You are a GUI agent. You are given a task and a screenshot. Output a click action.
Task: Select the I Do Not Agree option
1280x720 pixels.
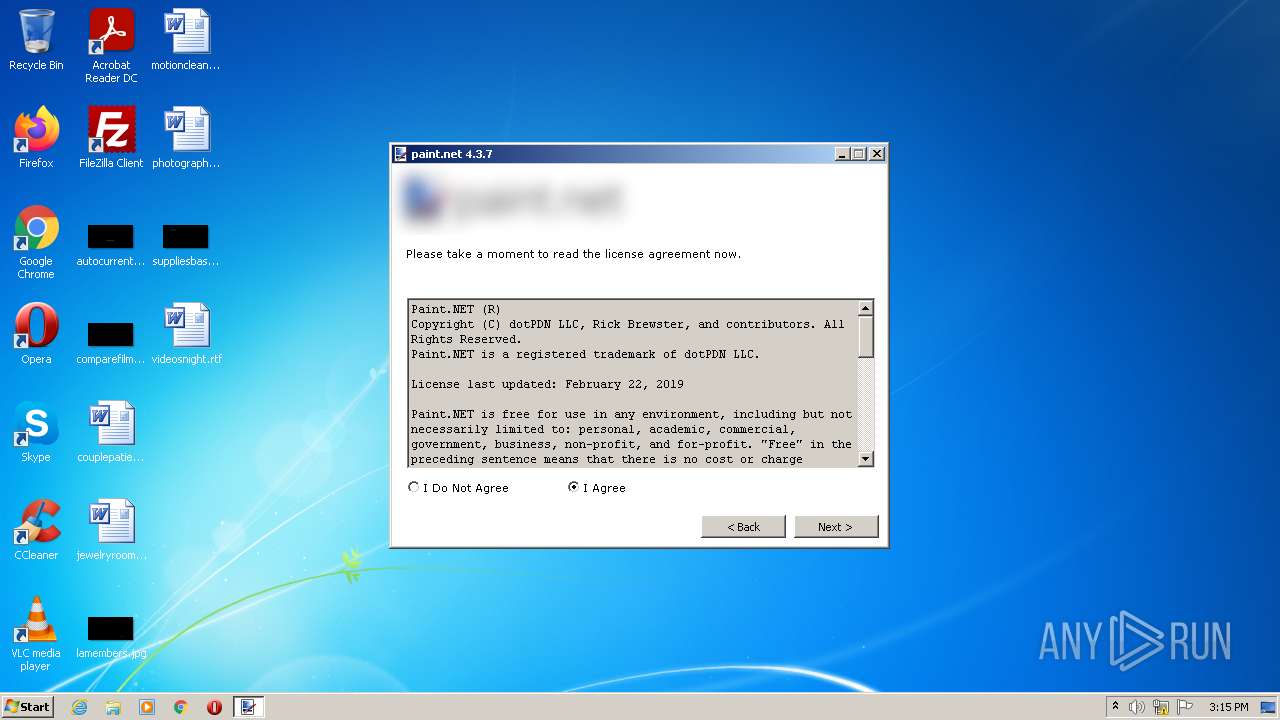point(459,488)
